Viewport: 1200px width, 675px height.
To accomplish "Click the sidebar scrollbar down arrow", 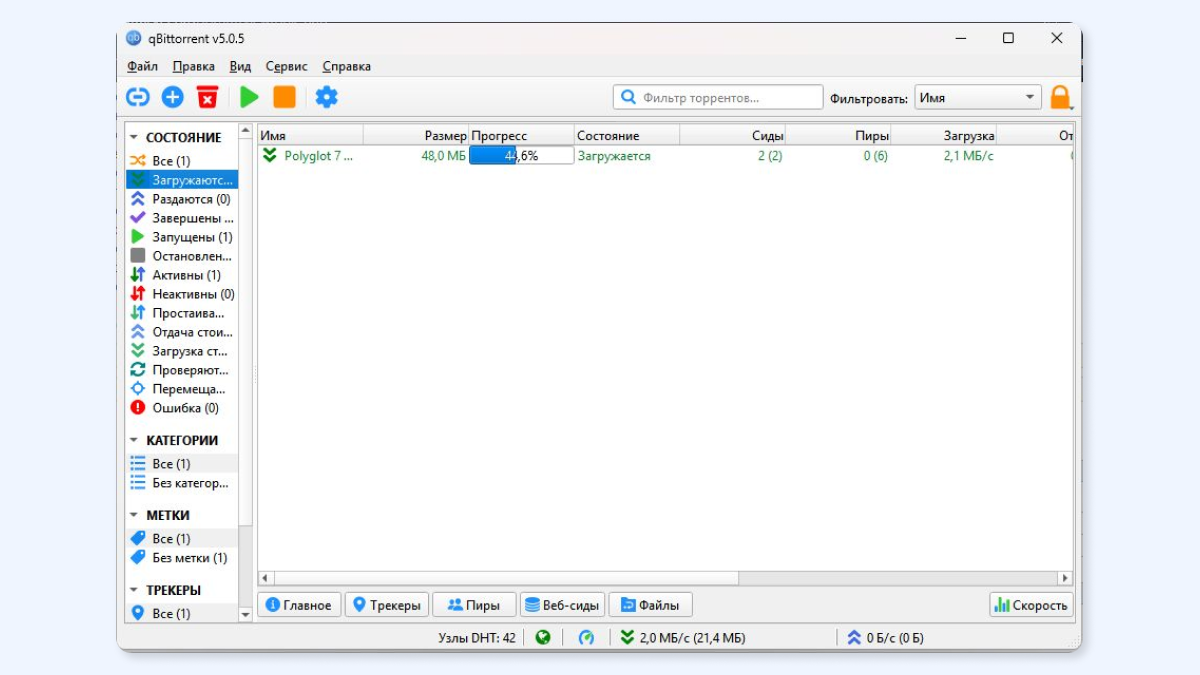I will click(246, 615).
